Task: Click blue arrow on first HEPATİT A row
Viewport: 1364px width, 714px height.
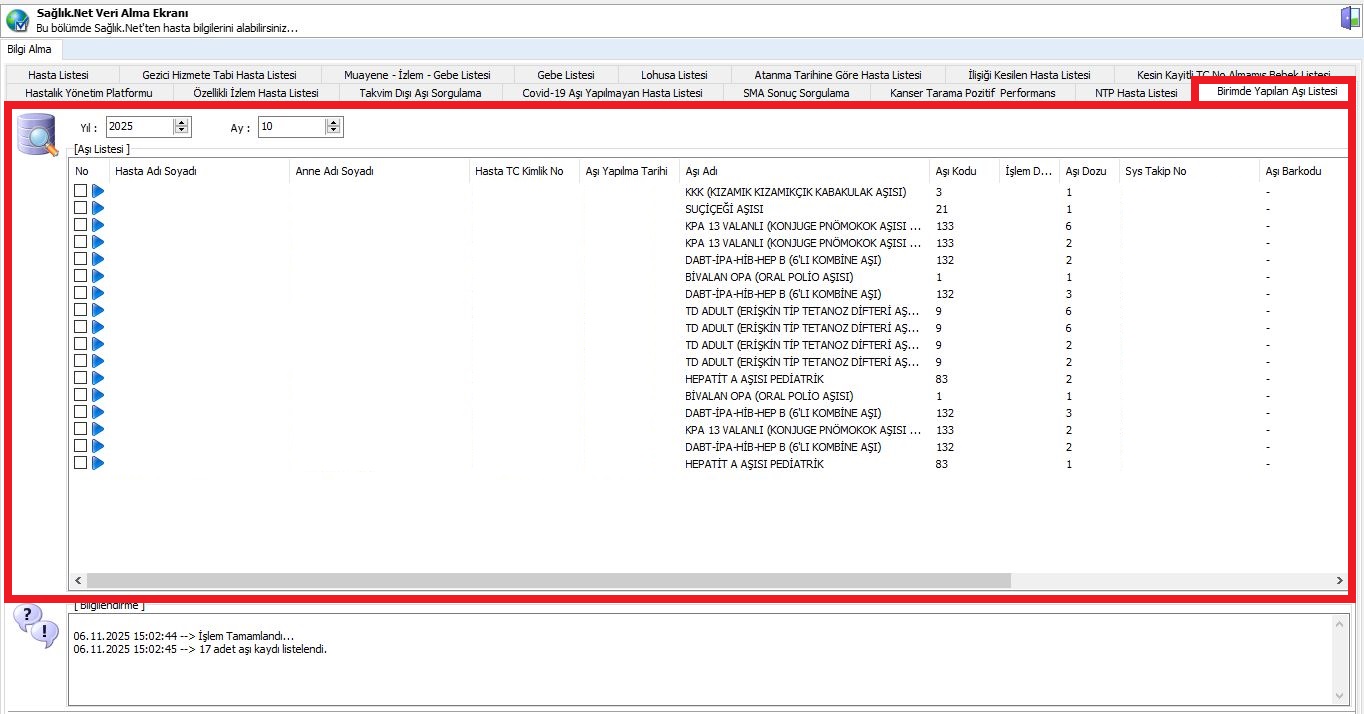Action: (98, 378)
